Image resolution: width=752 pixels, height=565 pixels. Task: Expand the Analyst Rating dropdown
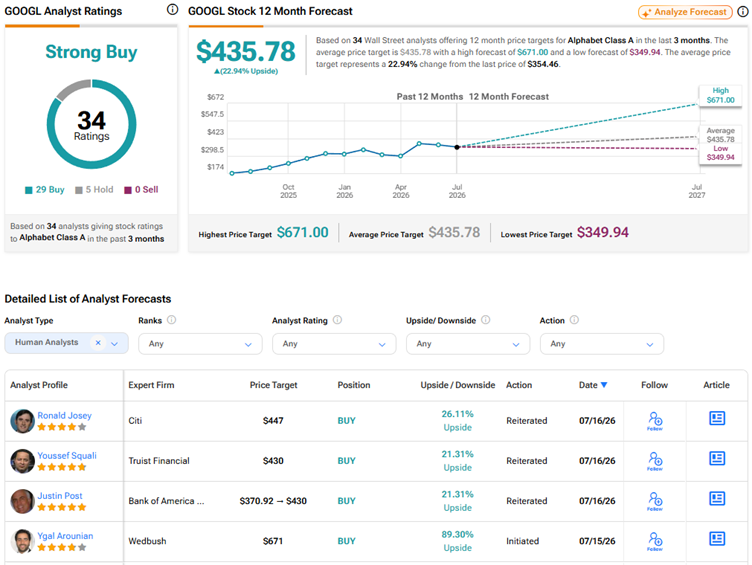point(334,344)
